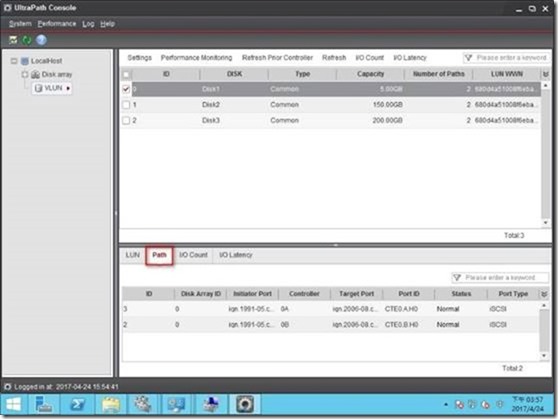Collapse the Disk array tree node
This screenshot has width=558, height=419.
point(25,74)
